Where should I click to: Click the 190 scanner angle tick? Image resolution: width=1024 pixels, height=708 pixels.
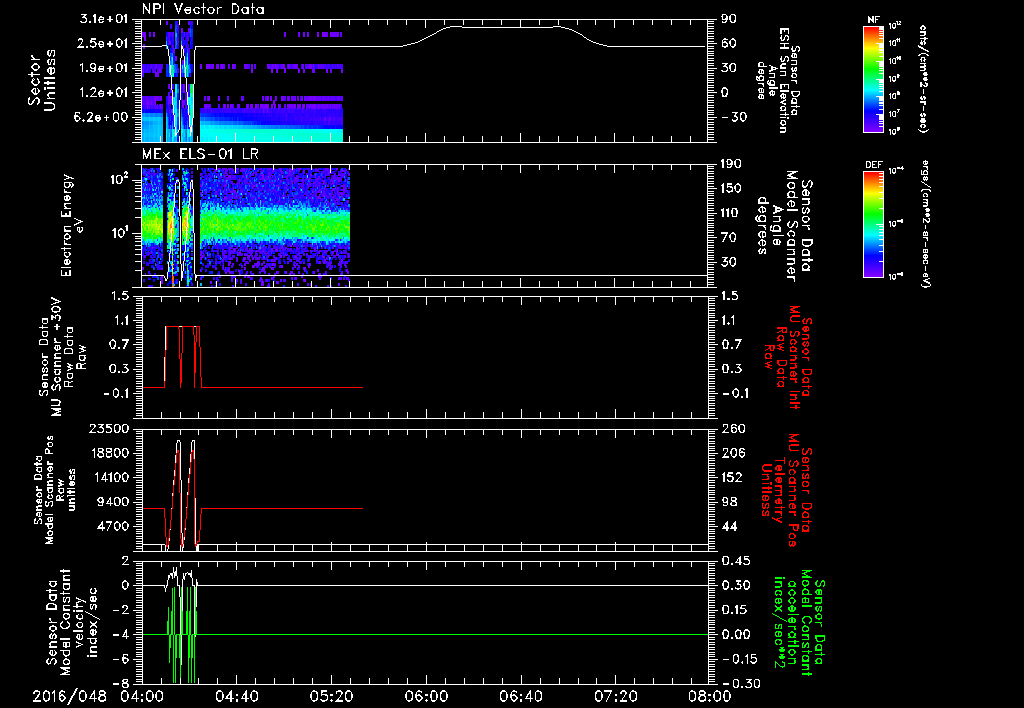(x=733, y=164)
